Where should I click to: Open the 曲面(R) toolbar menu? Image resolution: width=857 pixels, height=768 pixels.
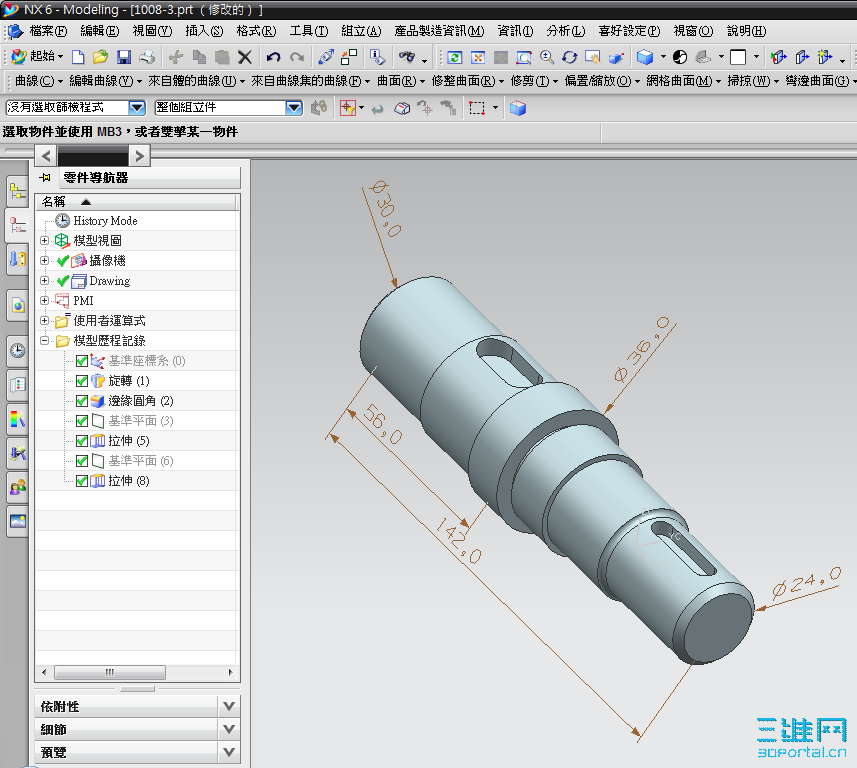click(x=401, y=81)
